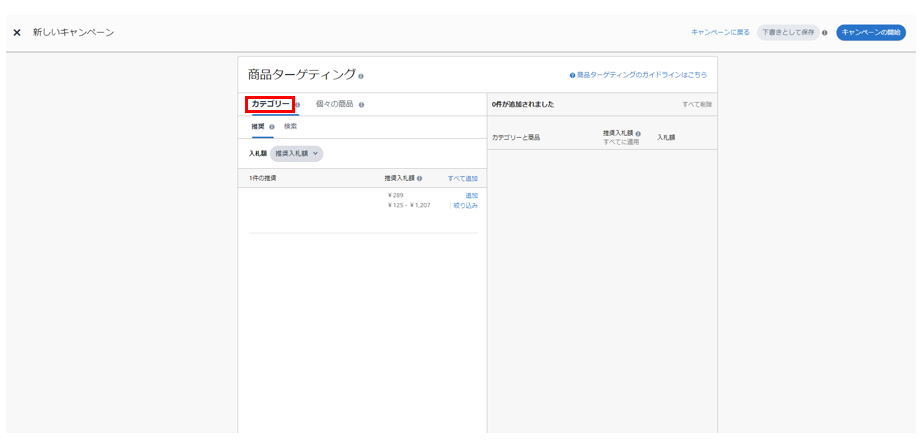Start campaign with キャンペーンの開始 button
This screenshot has height=445, width=924.
871,32
